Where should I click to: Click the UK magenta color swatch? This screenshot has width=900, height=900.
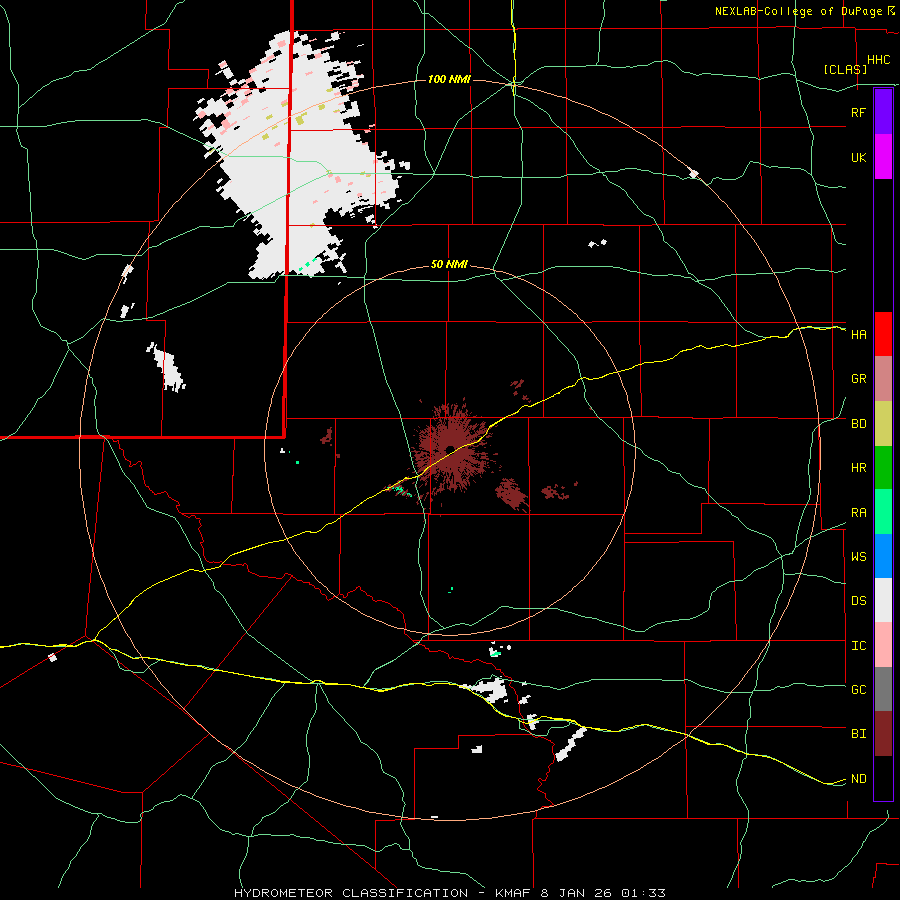click(883, 157)
